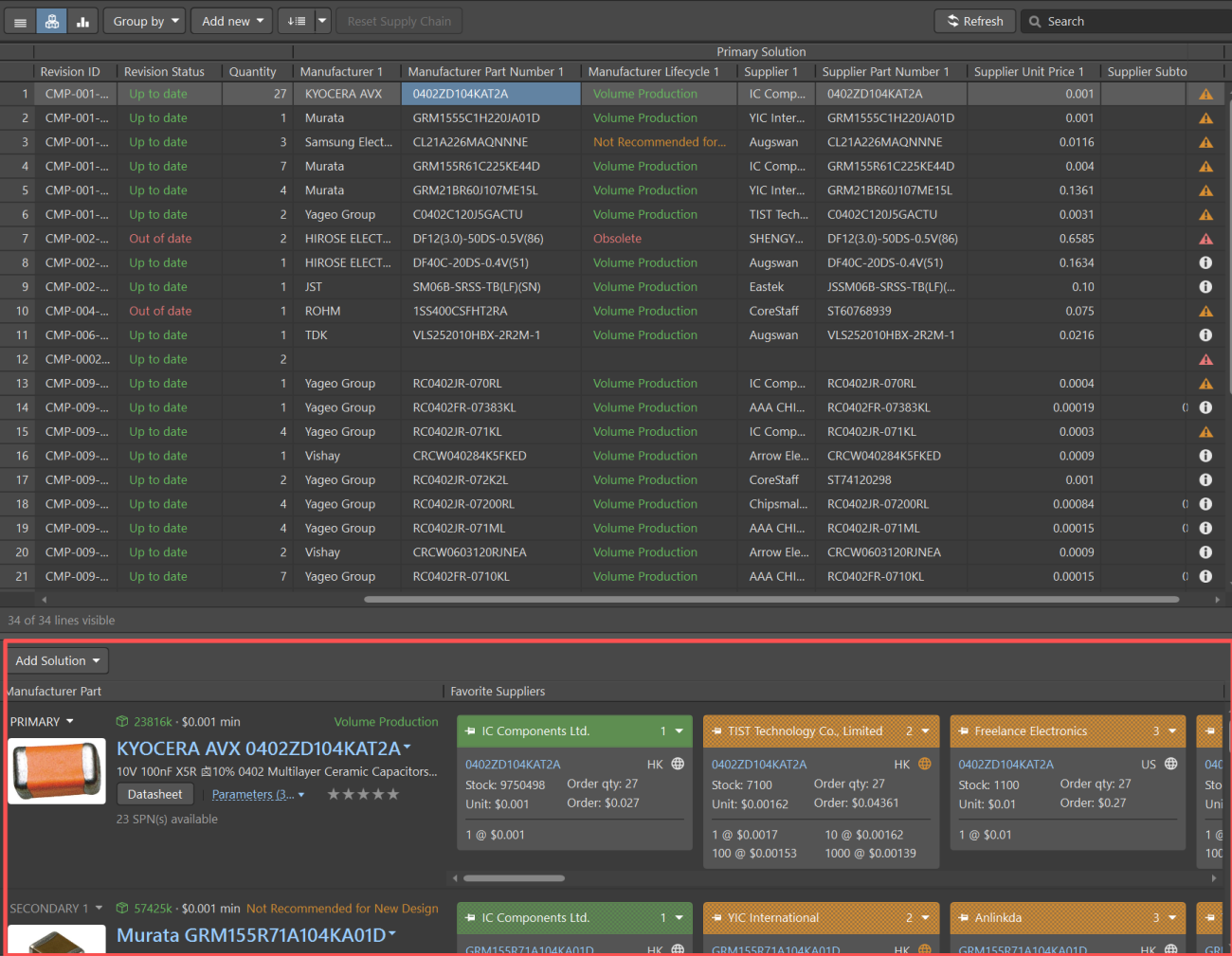Open the Add Solution dropdown

(x=58, y=660)
